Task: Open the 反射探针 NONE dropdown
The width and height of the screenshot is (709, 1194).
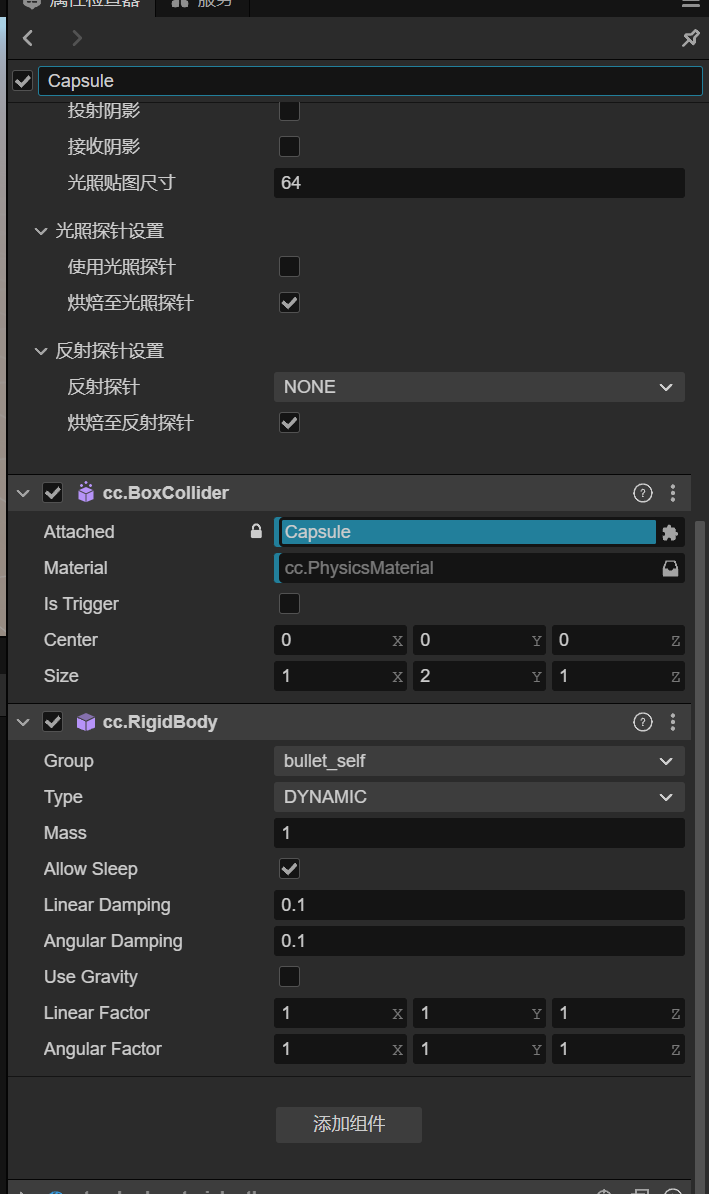Action: (479, 387)
